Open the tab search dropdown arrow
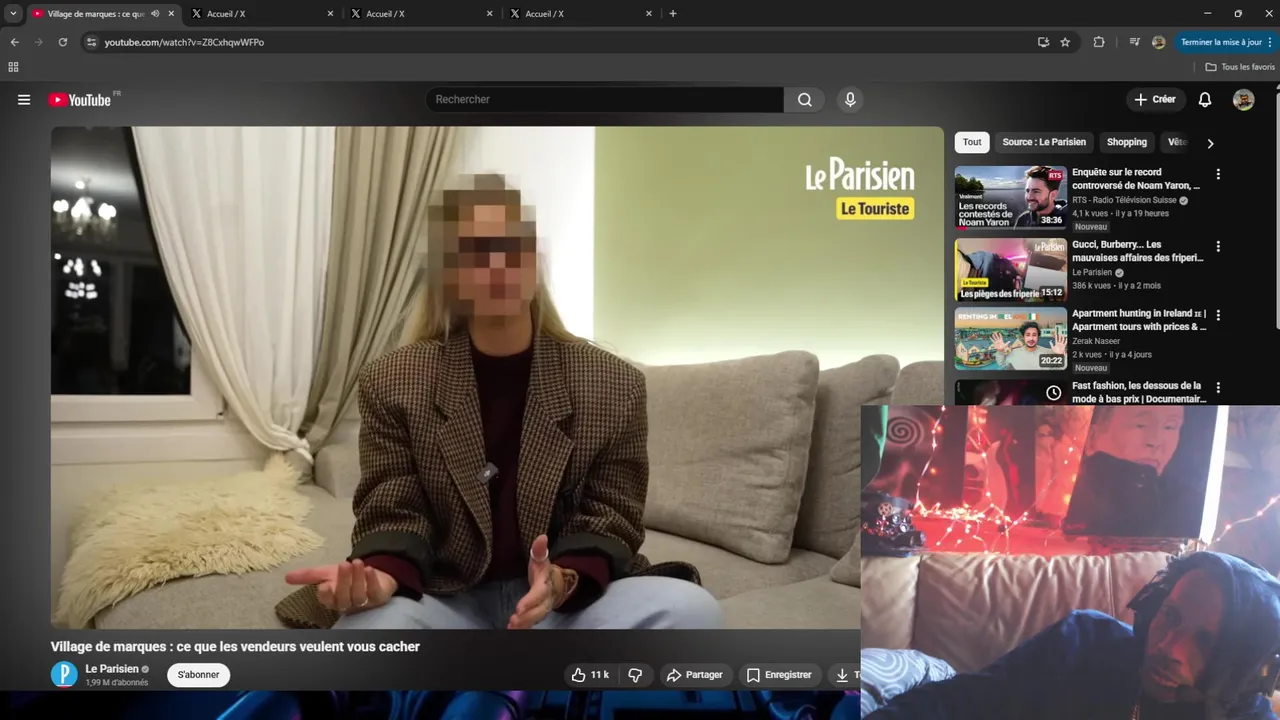This screenshot has height=720, width=1280. [13, 14]
